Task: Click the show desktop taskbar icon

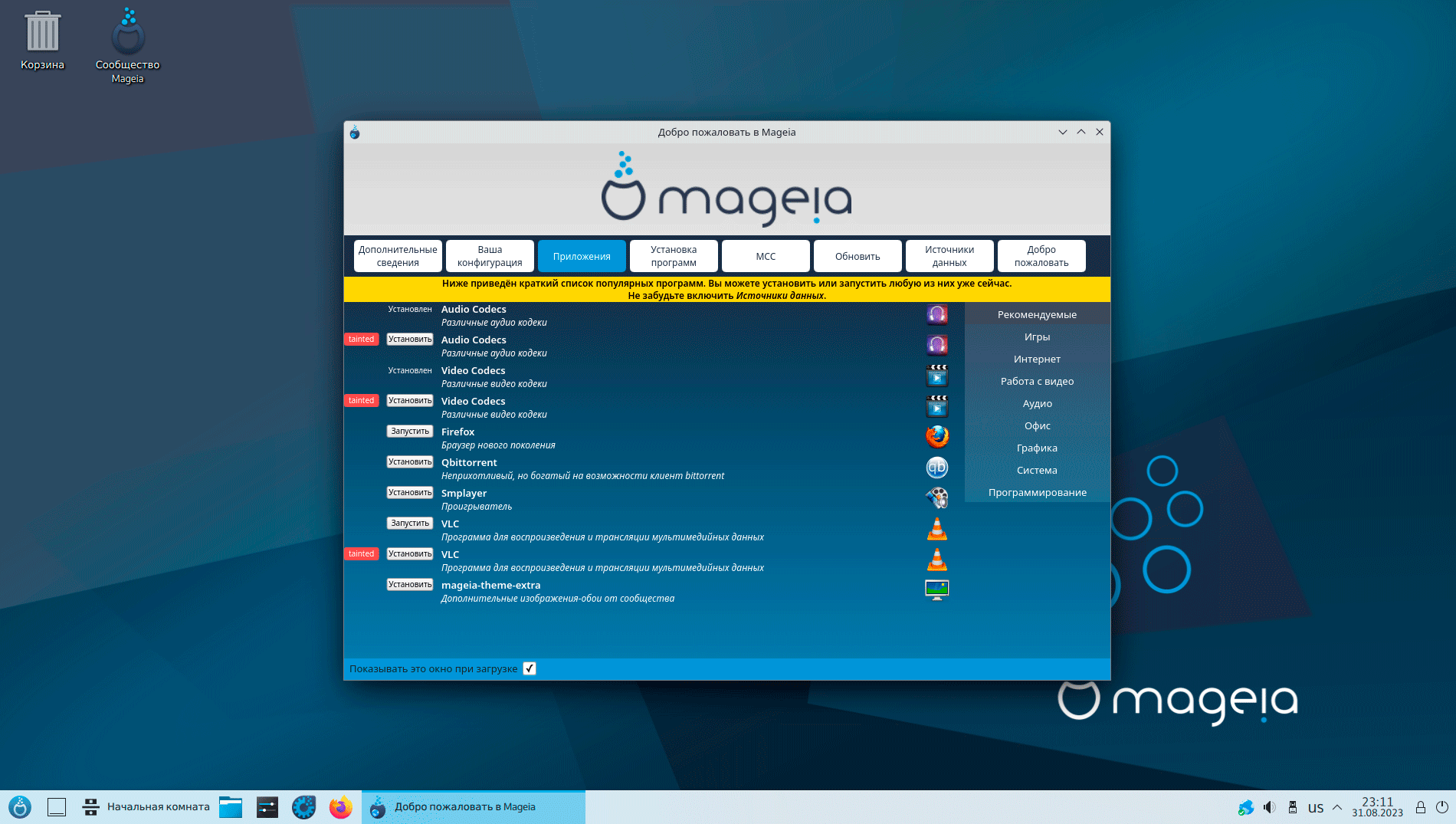Action: pyautogui.click(x=57, y=807)
